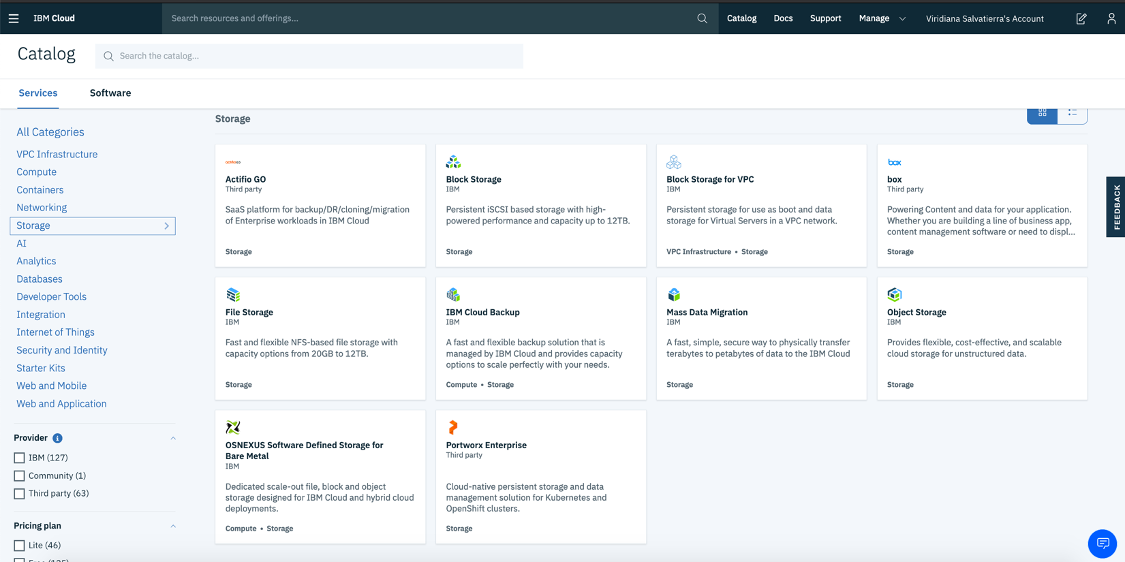Check the Third party (63) filter
Viewport: 1125px width, 562px height.
(x=19, y=494)
